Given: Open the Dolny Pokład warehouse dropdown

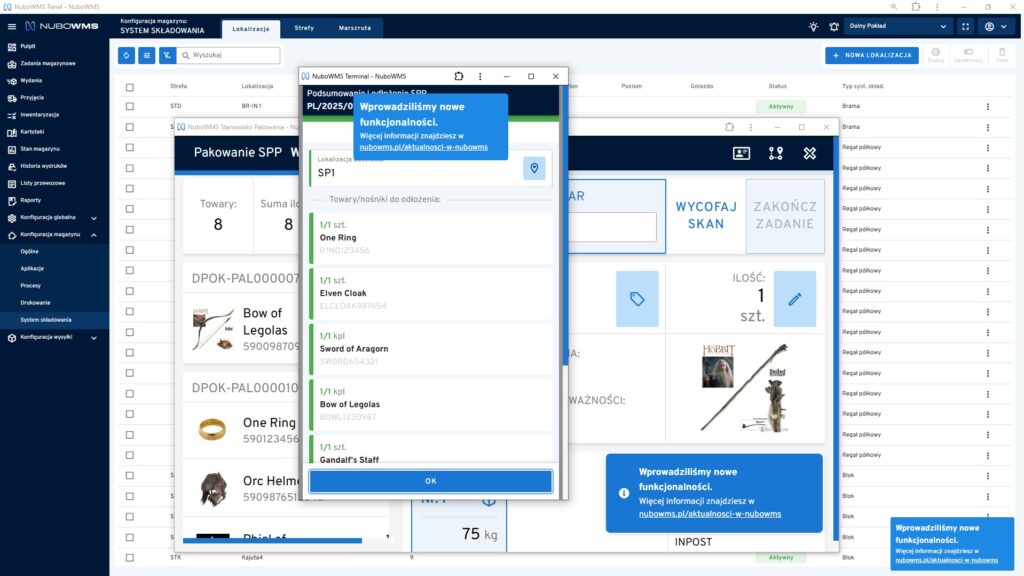Looking at the screenshot, I should point(897,26).
